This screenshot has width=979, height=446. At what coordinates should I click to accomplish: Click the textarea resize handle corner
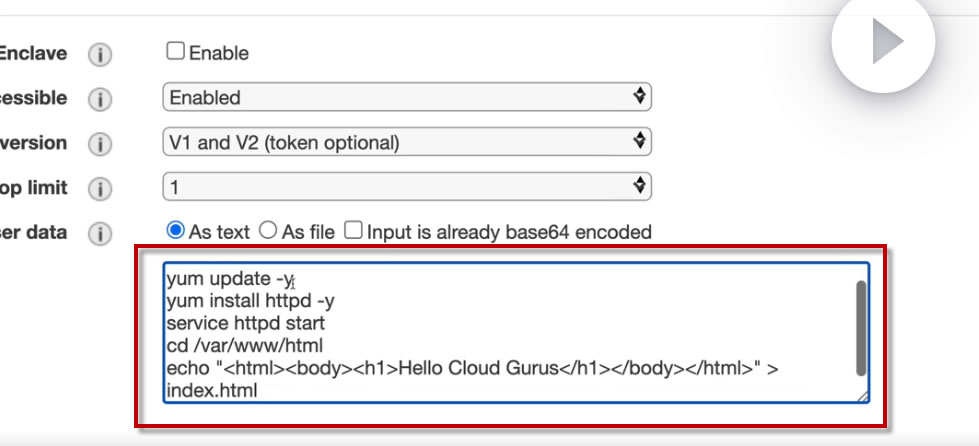click(x=862, y=396)
